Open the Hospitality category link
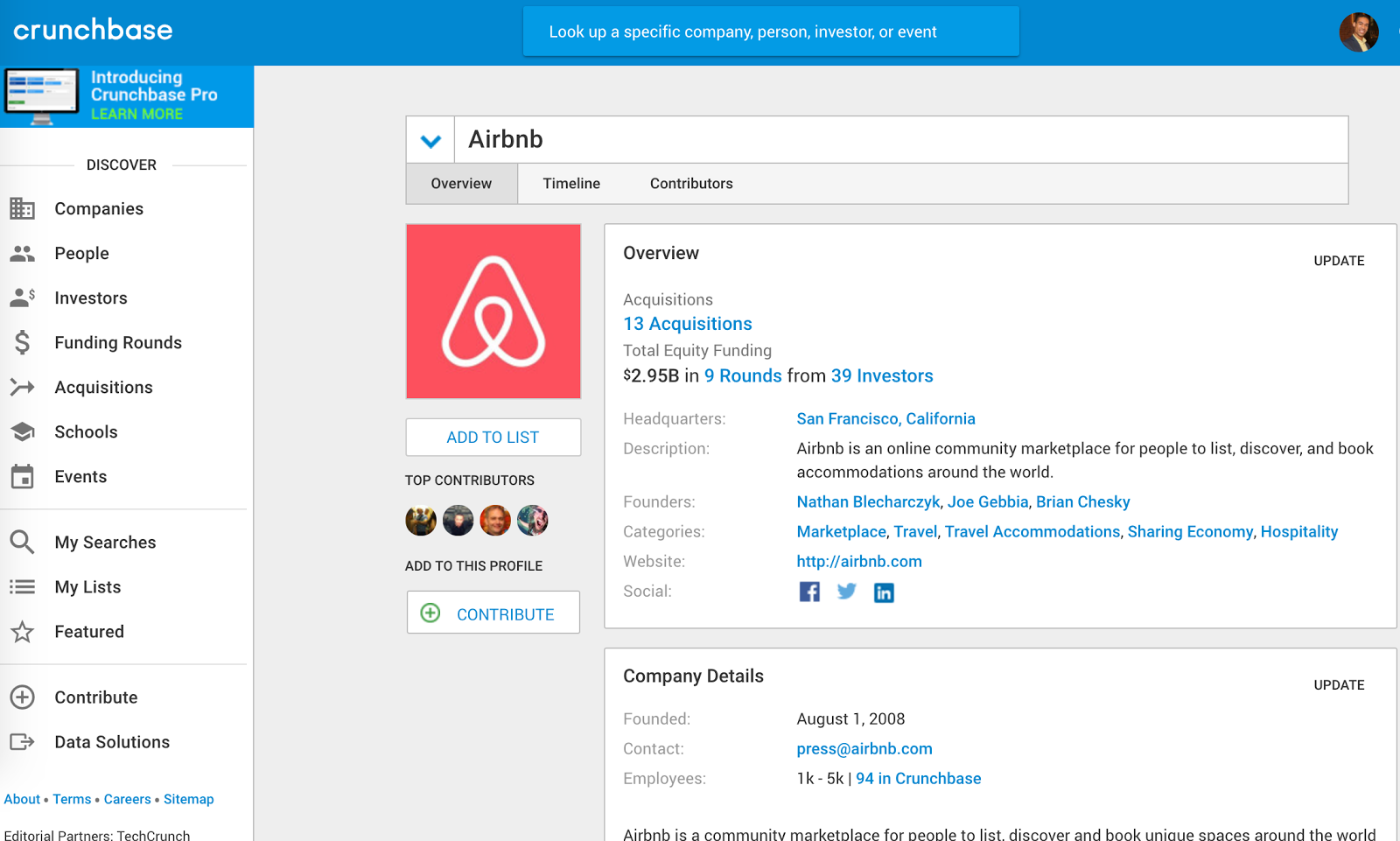 click(x=1299, y=531)
